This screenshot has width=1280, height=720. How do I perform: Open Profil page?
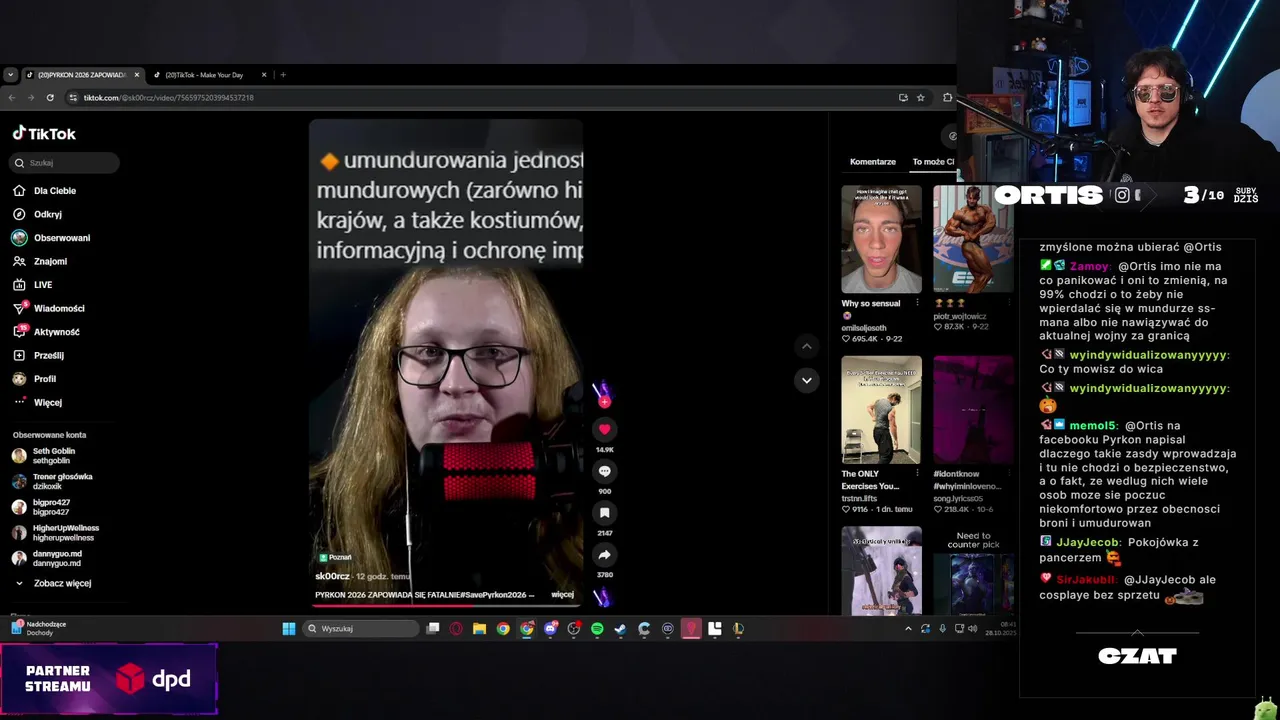[35, 379]
